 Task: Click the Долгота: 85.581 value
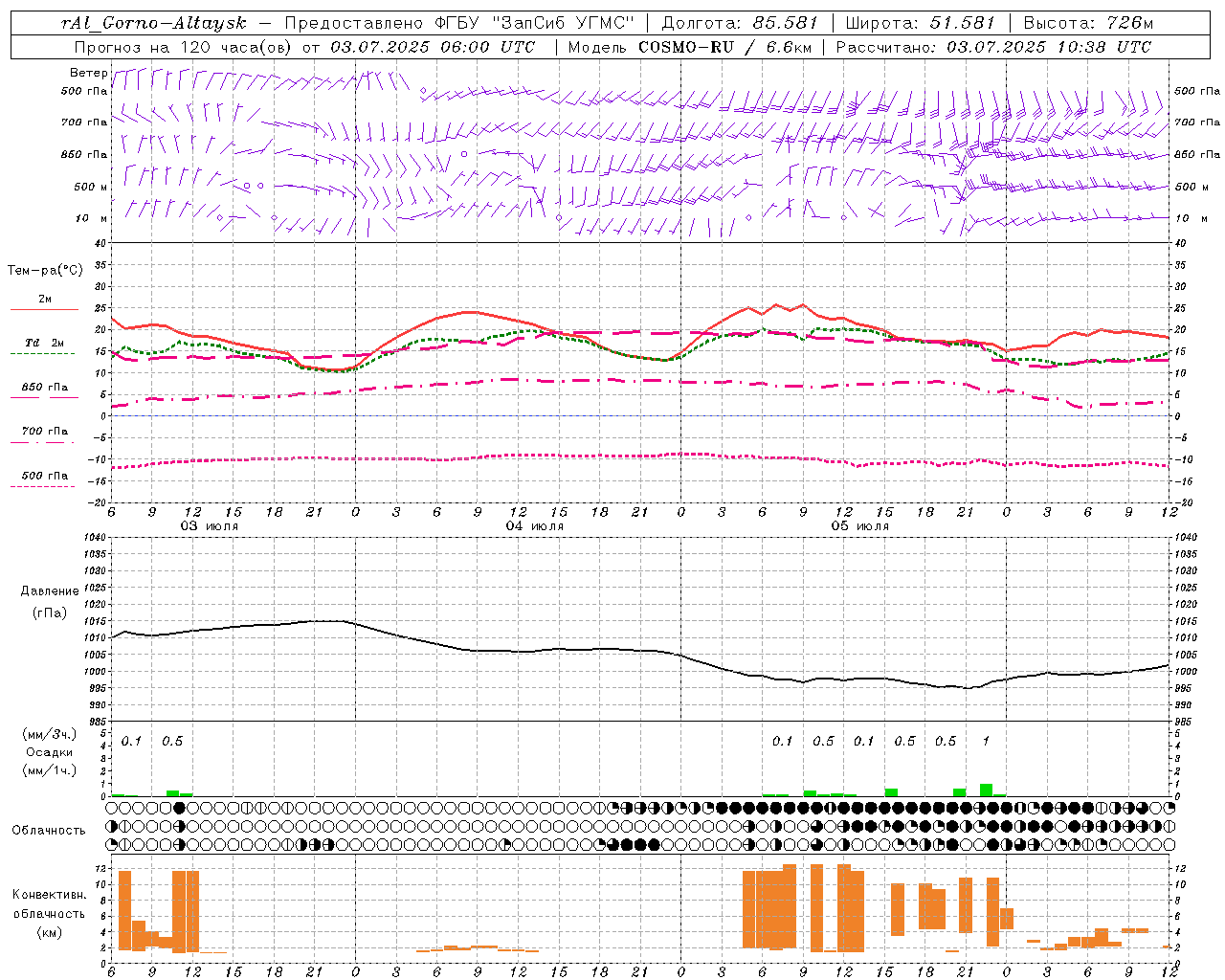(x=742, y=23)
